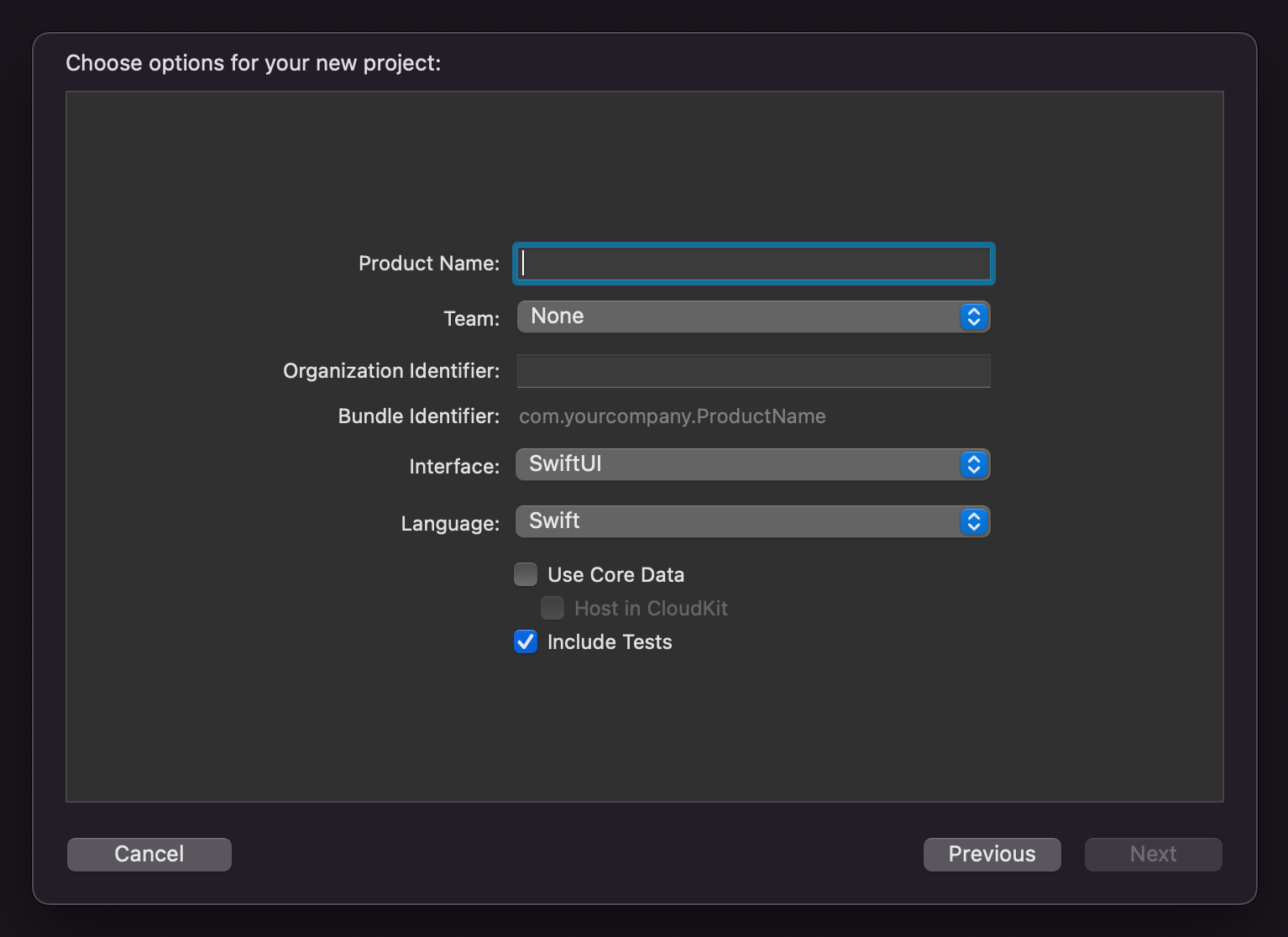Click the com.yourcompany.ProductName bundle identifier text
Viewport: 1288px width, 937px height.
point(672,416)
